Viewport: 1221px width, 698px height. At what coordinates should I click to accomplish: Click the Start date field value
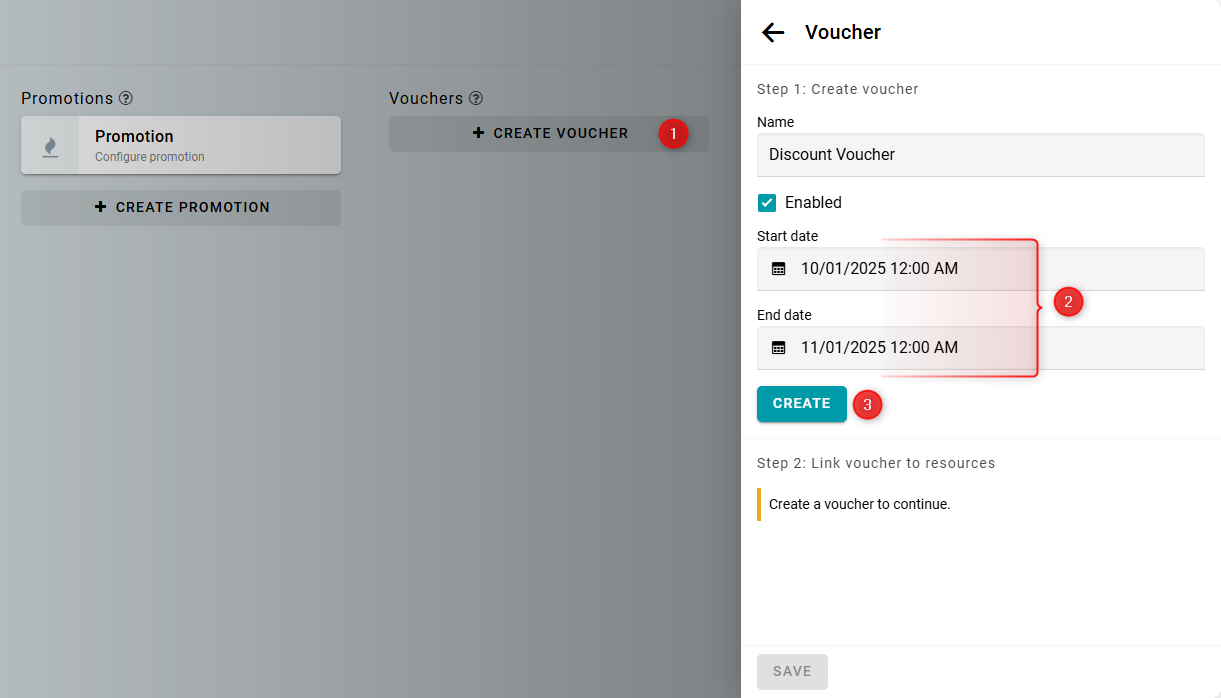coord(879,269)
